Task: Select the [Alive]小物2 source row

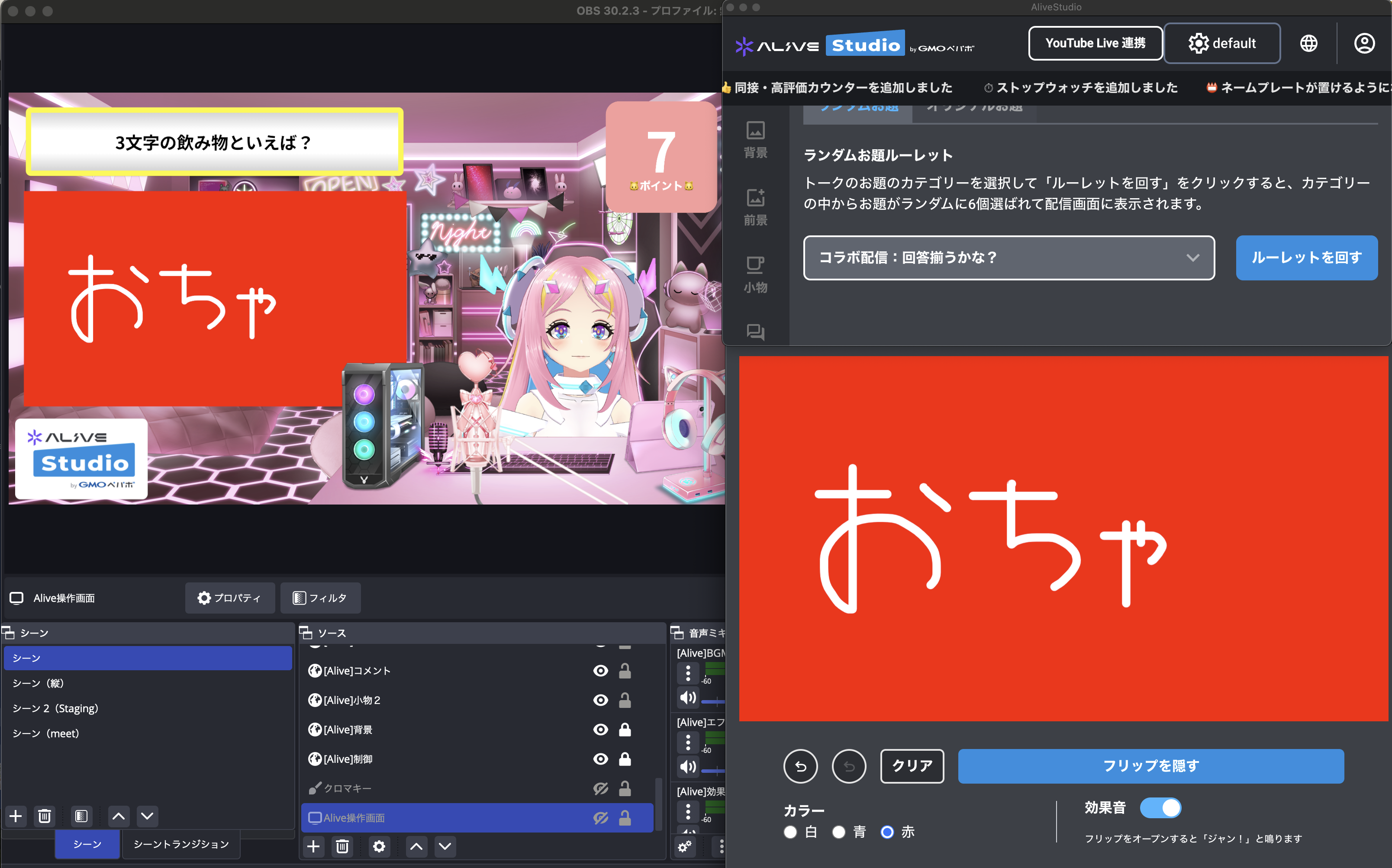Action: [x=477, y=700]
